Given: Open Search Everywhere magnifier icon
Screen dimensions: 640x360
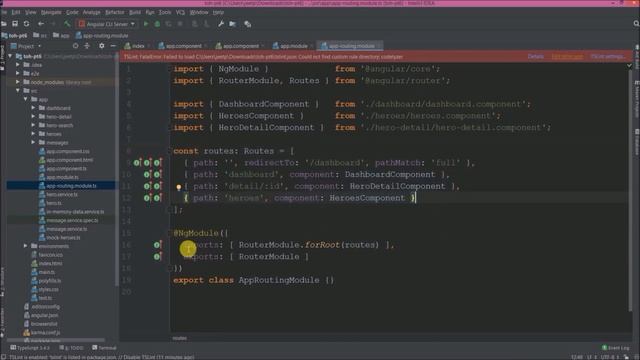Looking at the screenshot, I should click(x=636, y=24).
